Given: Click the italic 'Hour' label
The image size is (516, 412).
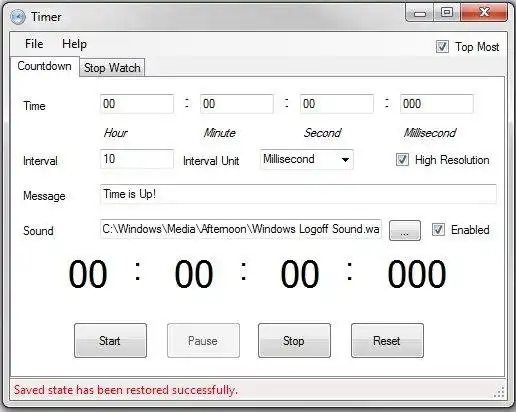Looking at the screenshot, I should point(115,133).
